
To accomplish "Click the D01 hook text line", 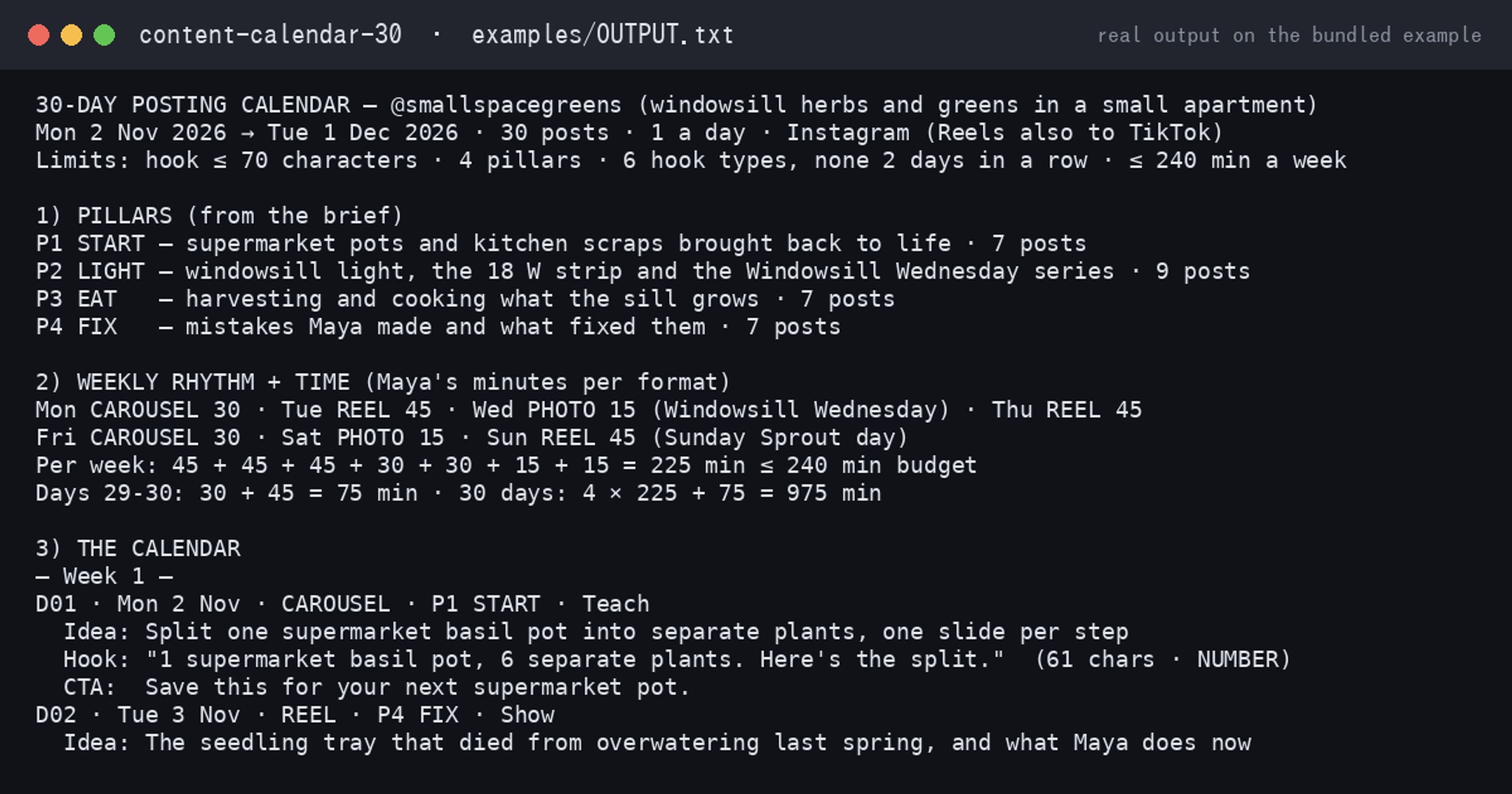I will (x=677, y=660).
